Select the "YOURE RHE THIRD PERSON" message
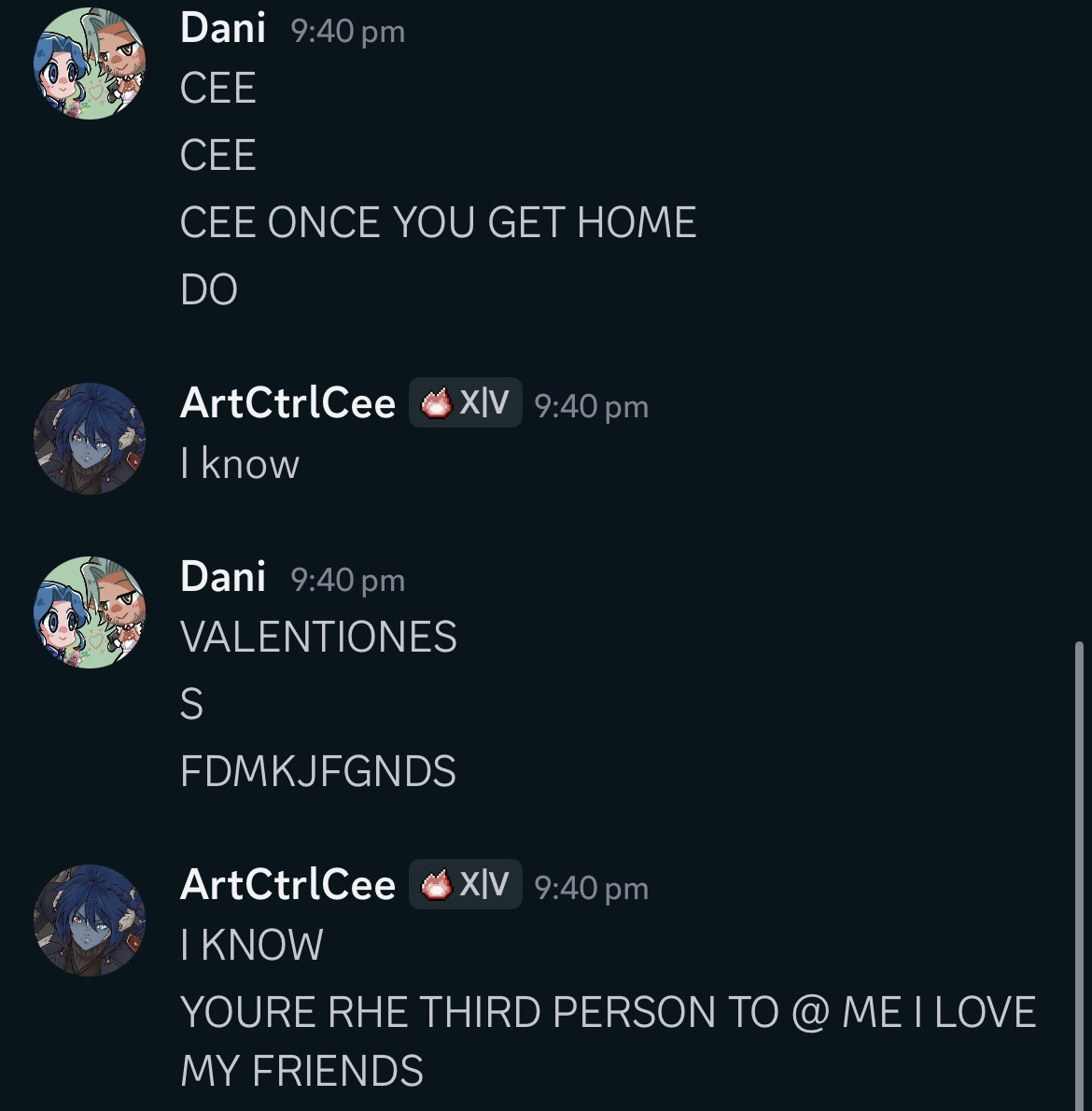1092x1111 pixels. coord(608,1040)
